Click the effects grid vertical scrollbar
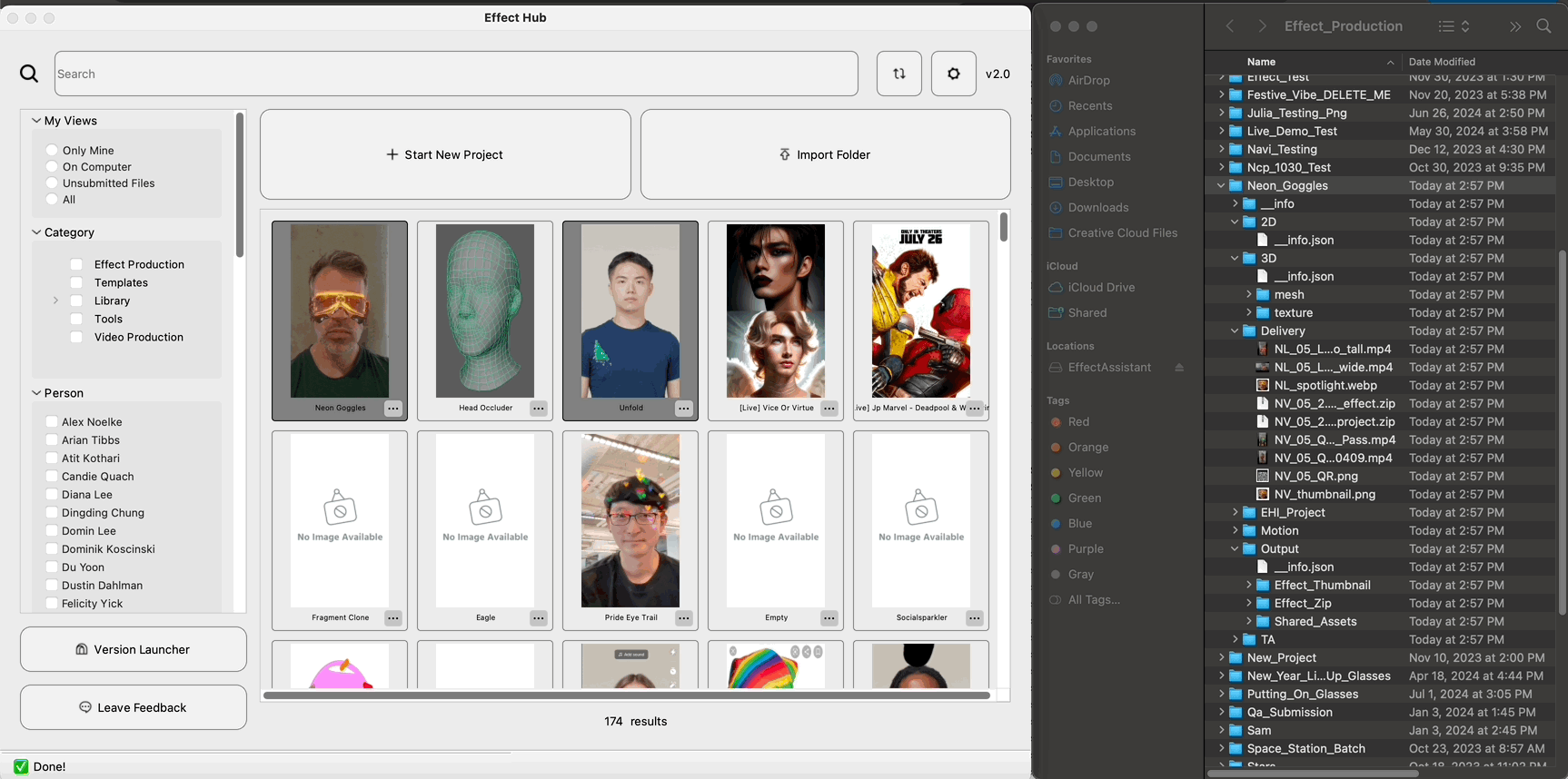The height and width of the screenshot is (779, 1568). point(1004,227)
